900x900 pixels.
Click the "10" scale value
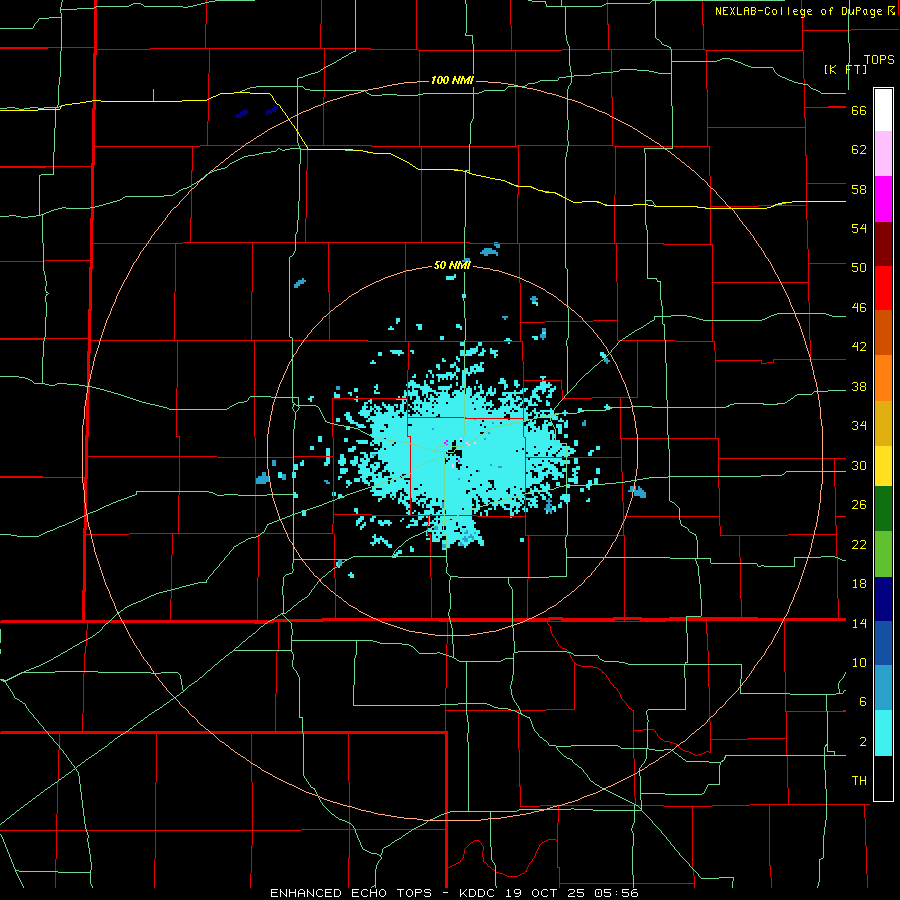pos(859,662)
